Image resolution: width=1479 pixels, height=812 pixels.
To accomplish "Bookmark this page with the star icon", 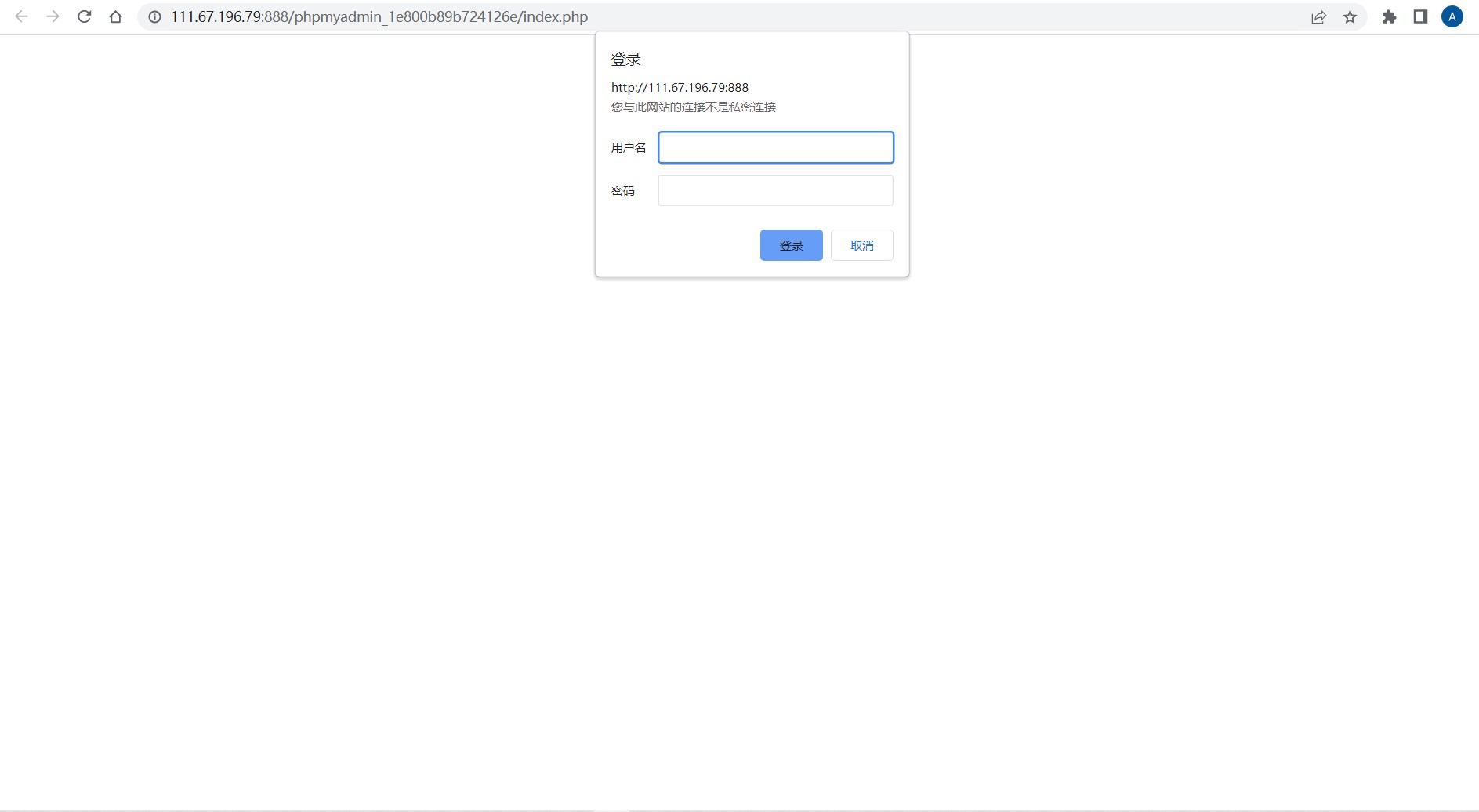I will pos(1350,16).
